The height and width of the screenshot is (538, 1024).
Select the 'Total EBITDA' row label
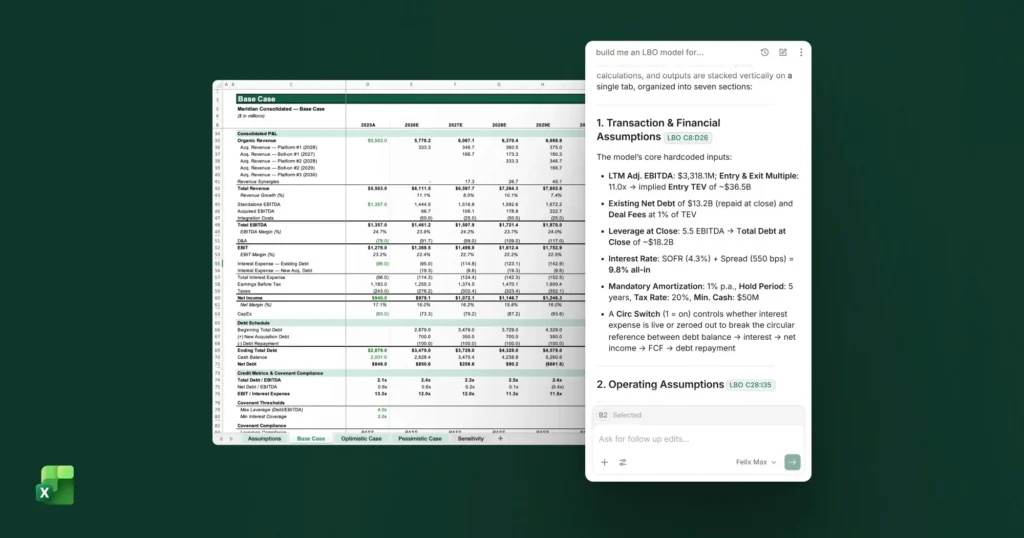tap(252, 225)
